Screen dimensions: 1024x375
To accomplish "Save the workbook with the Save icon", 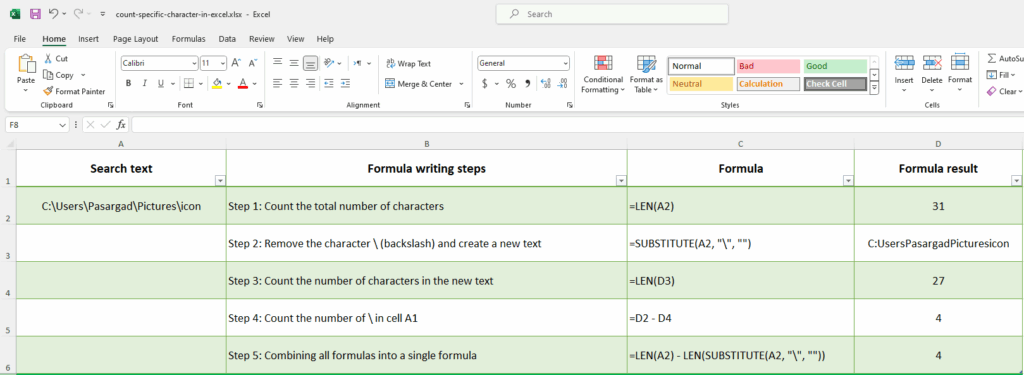I will pos(35,13).
